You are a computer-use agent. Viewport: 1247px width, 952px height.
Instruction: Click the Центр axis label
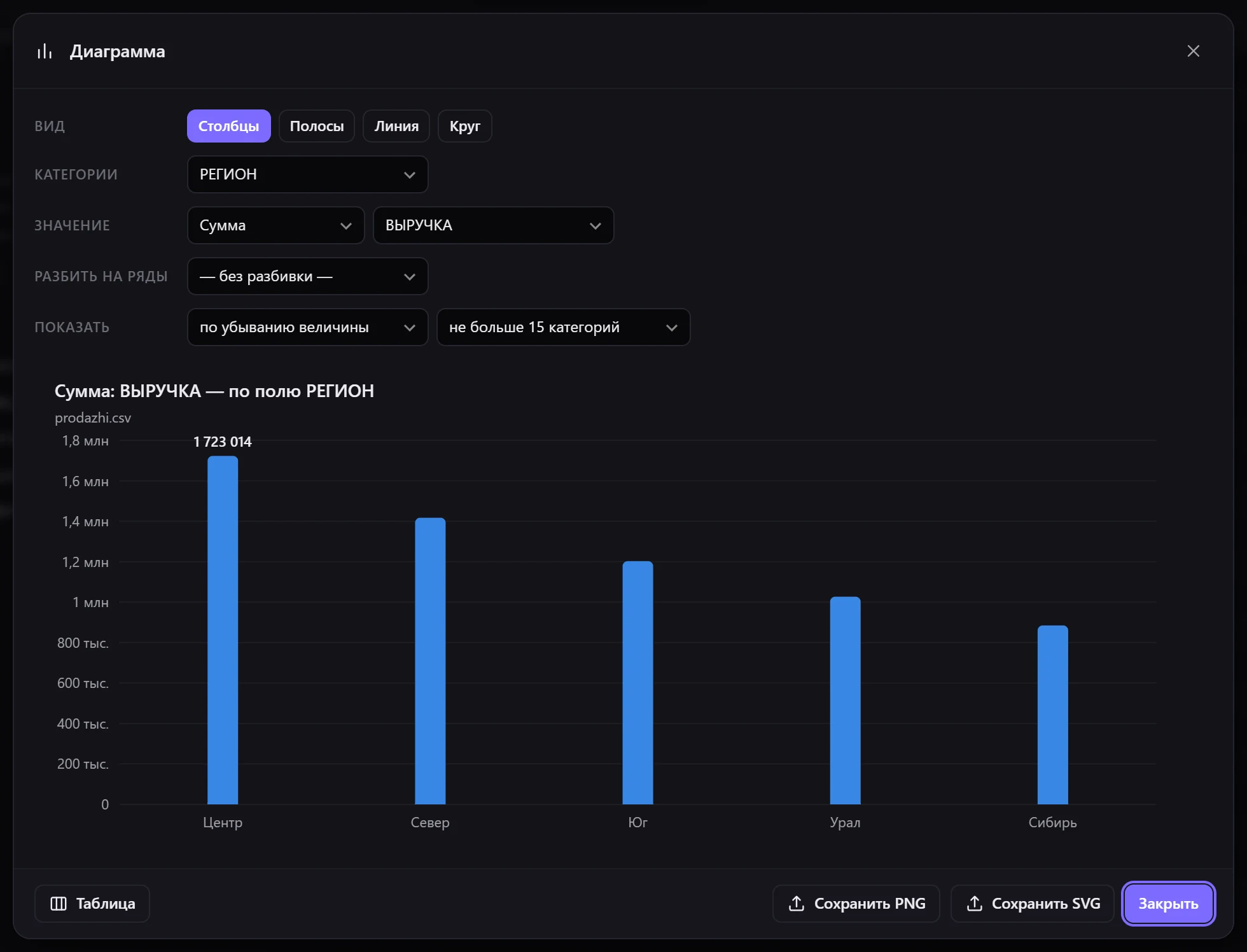point(223,822)
